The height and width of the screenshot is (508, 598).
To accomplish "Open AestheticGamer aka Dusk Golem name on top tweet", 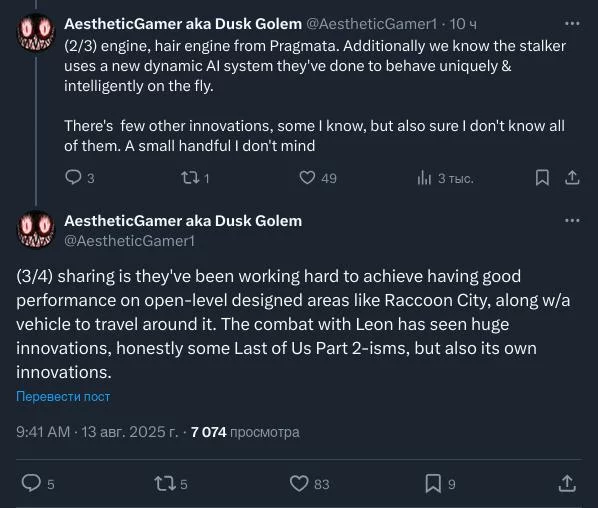I will 183,24.
